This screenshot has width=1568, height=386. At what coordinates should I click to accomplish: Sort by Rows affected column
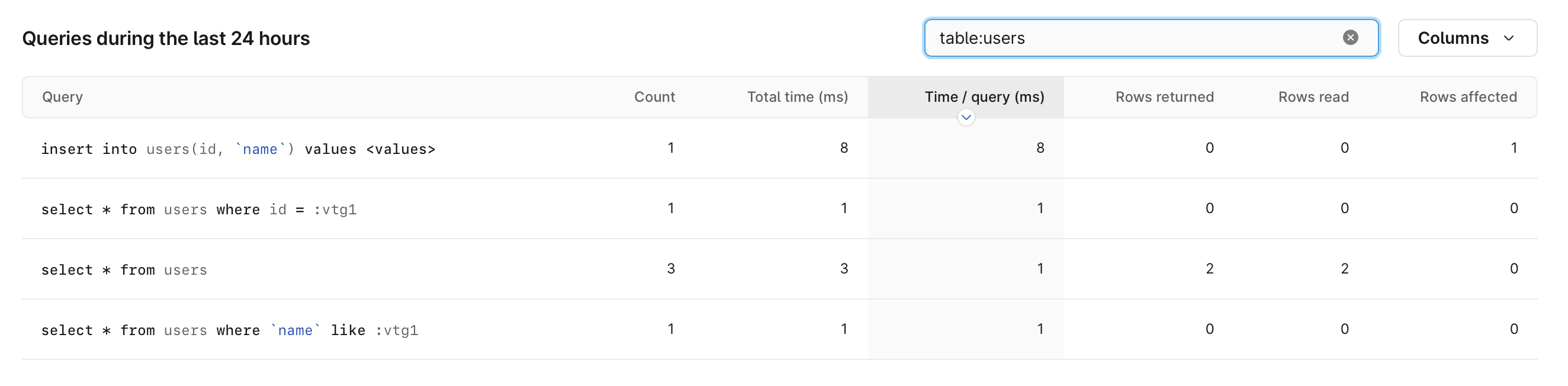pyautogui.click(x=1469, y=96)
